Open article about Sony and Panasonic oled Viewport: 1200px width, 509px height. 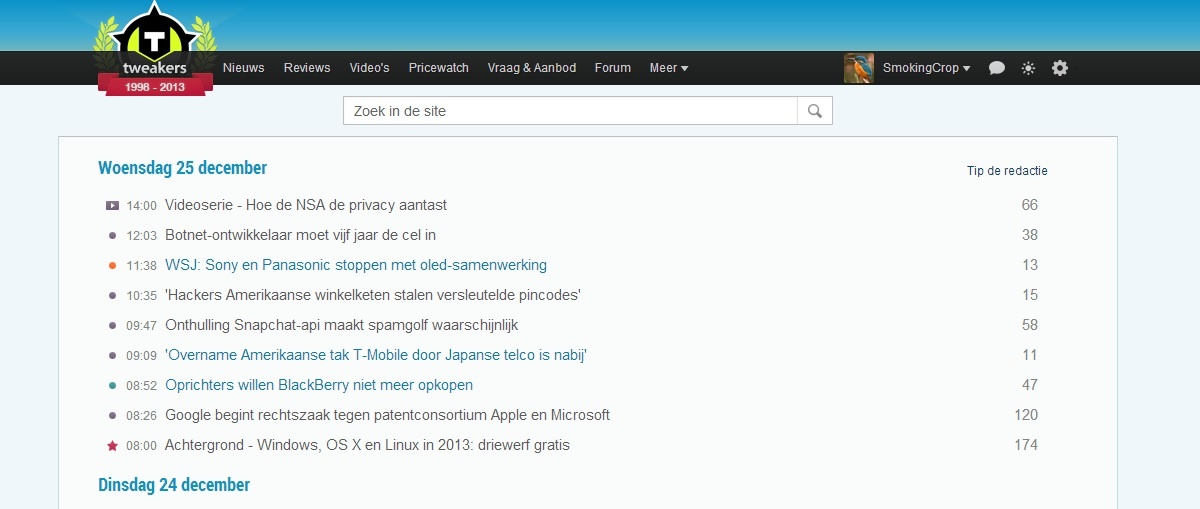coord(356,265)
